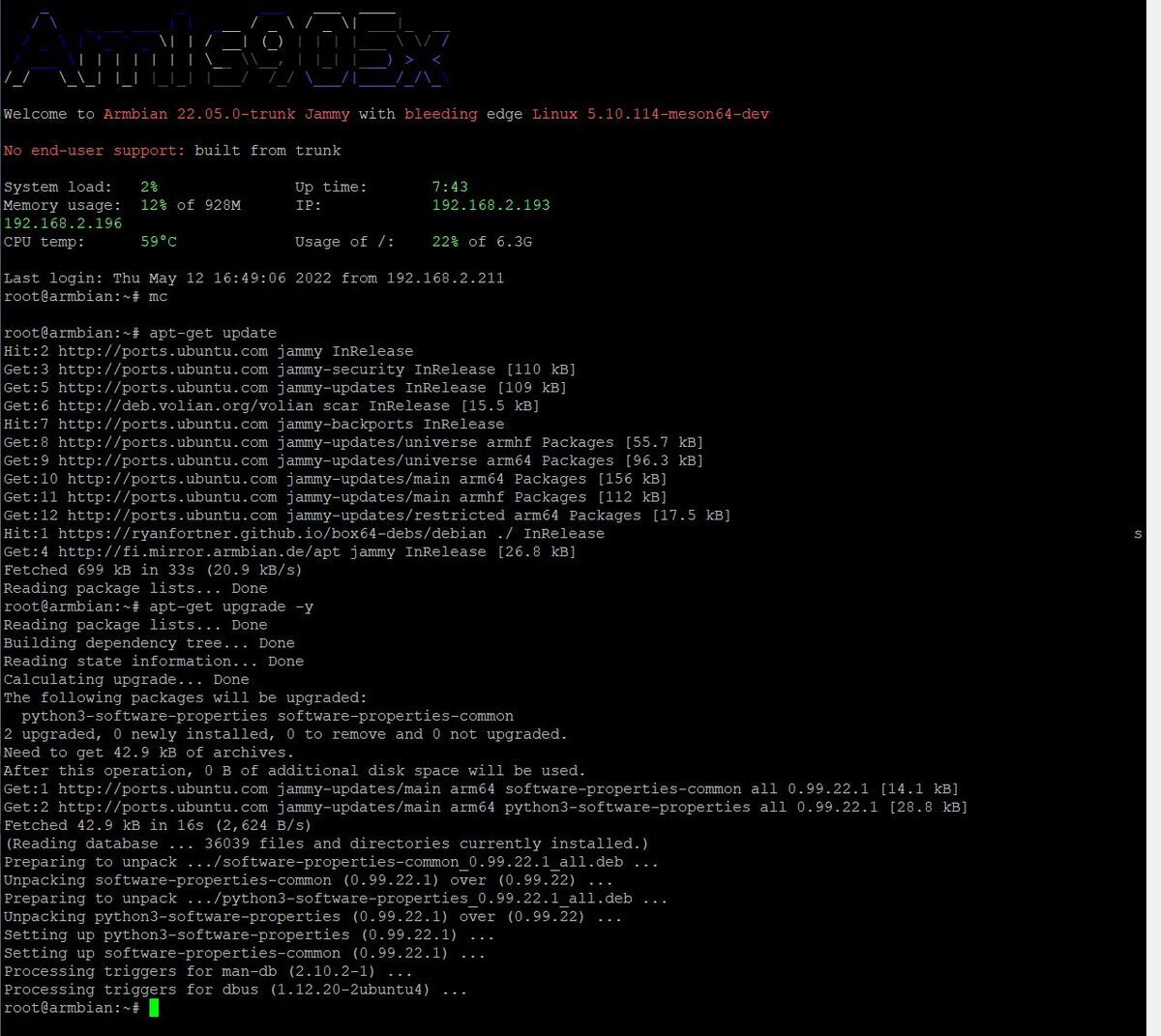Select the '2 upgraded, 0 newly installed' line
The width and height of the screenshot is (1161, 1036).
coord(285,734)
